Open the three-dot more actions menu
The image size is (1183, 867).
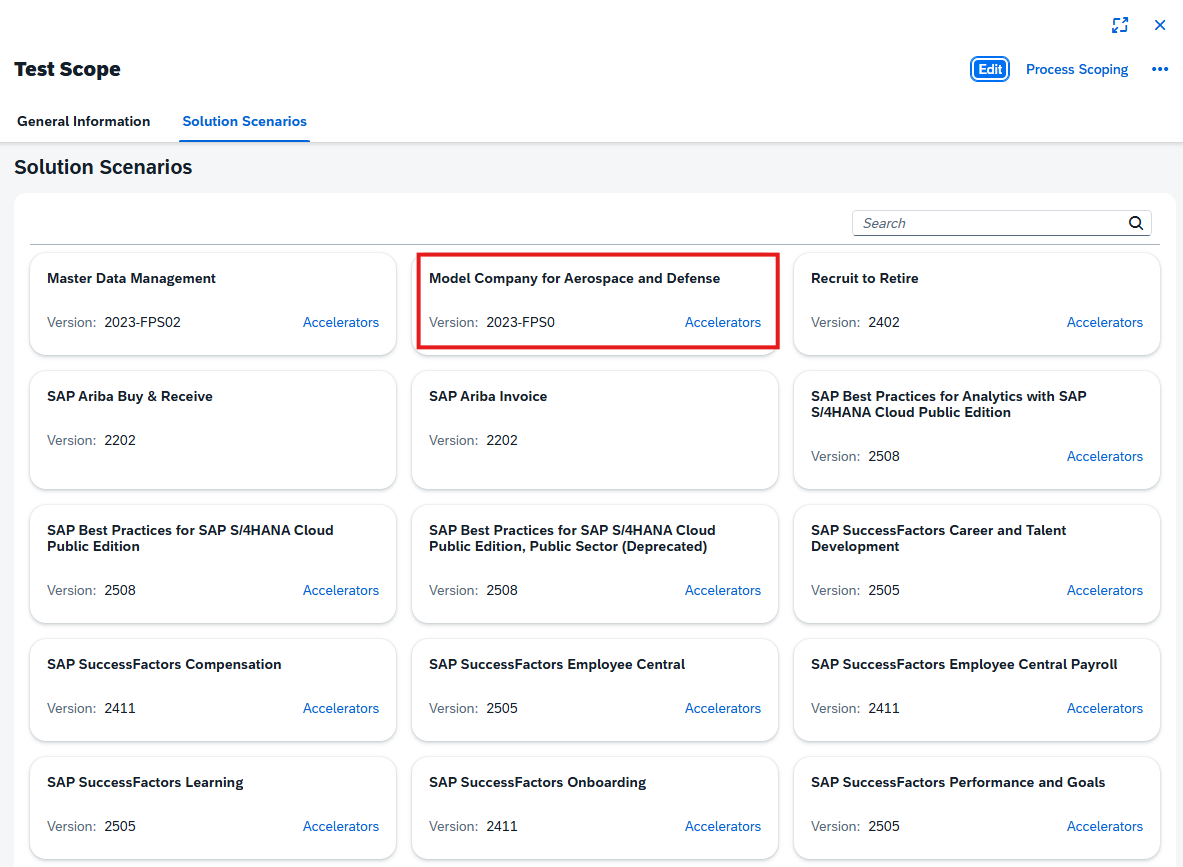[1160, 69]
